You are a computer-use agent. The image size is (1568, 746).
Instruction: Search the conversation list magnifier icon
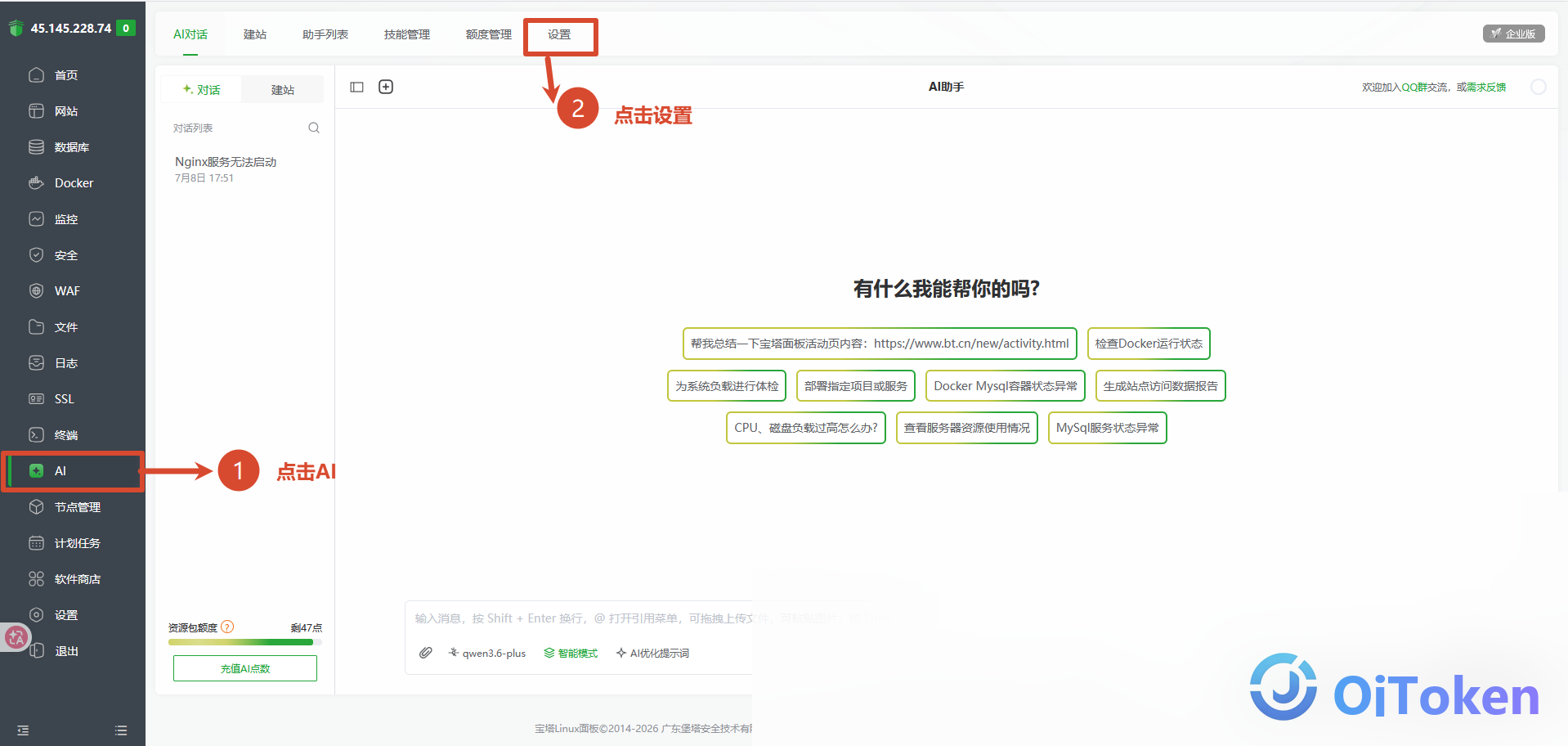coord(314,128)
